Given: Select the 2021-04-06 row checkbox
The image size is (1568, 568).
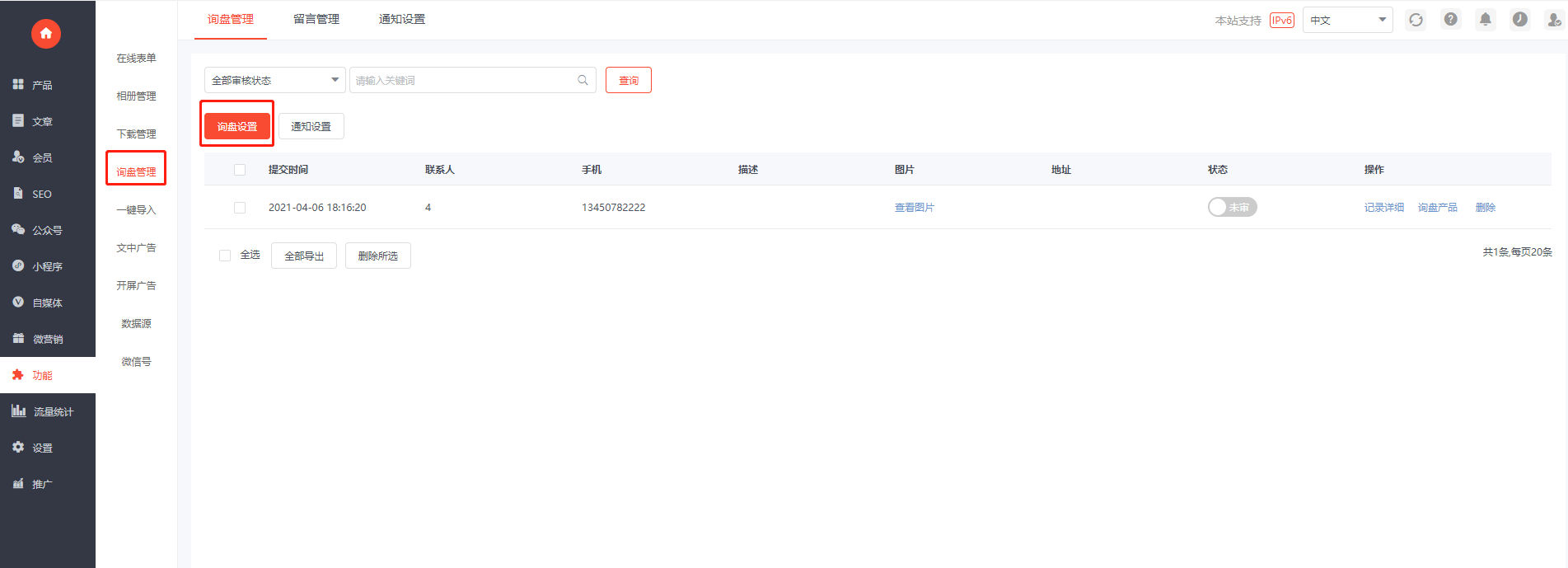Looking at the screenshot, I should pyautogui.click(x=240, y=208).
